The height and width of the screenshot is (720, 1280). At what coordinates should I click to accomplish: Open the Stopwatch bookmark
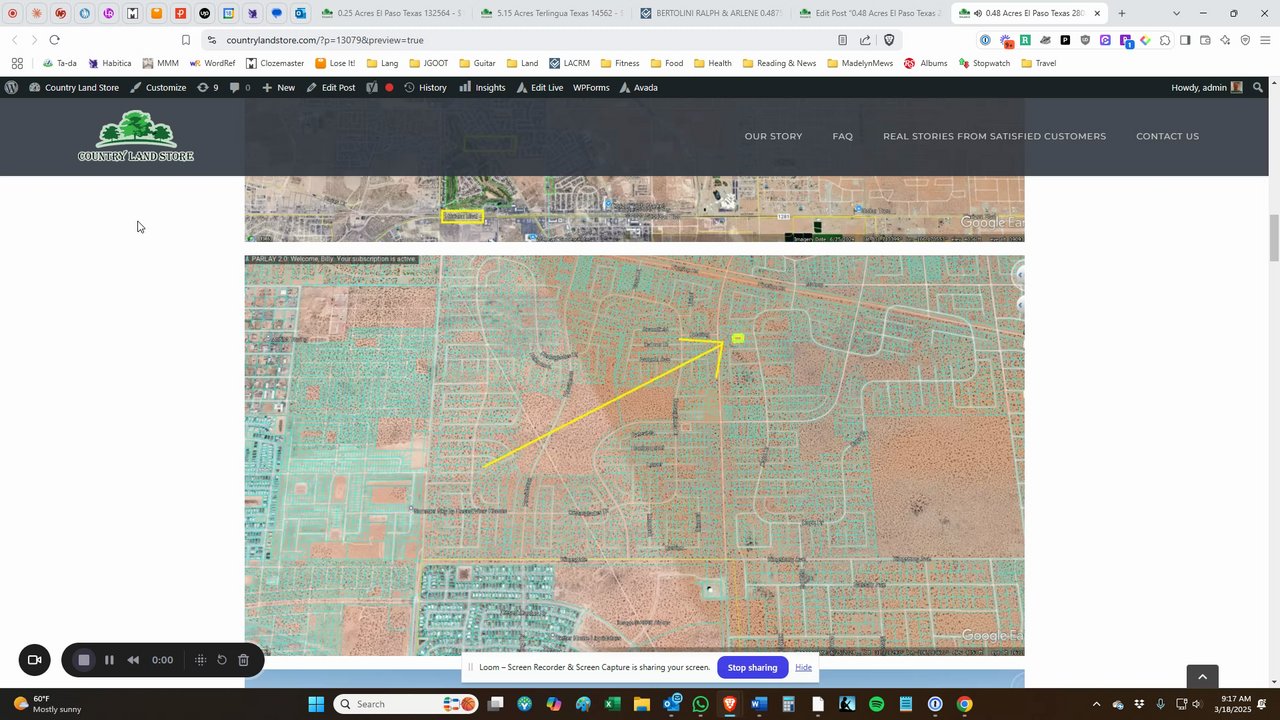tap(984, 63)
